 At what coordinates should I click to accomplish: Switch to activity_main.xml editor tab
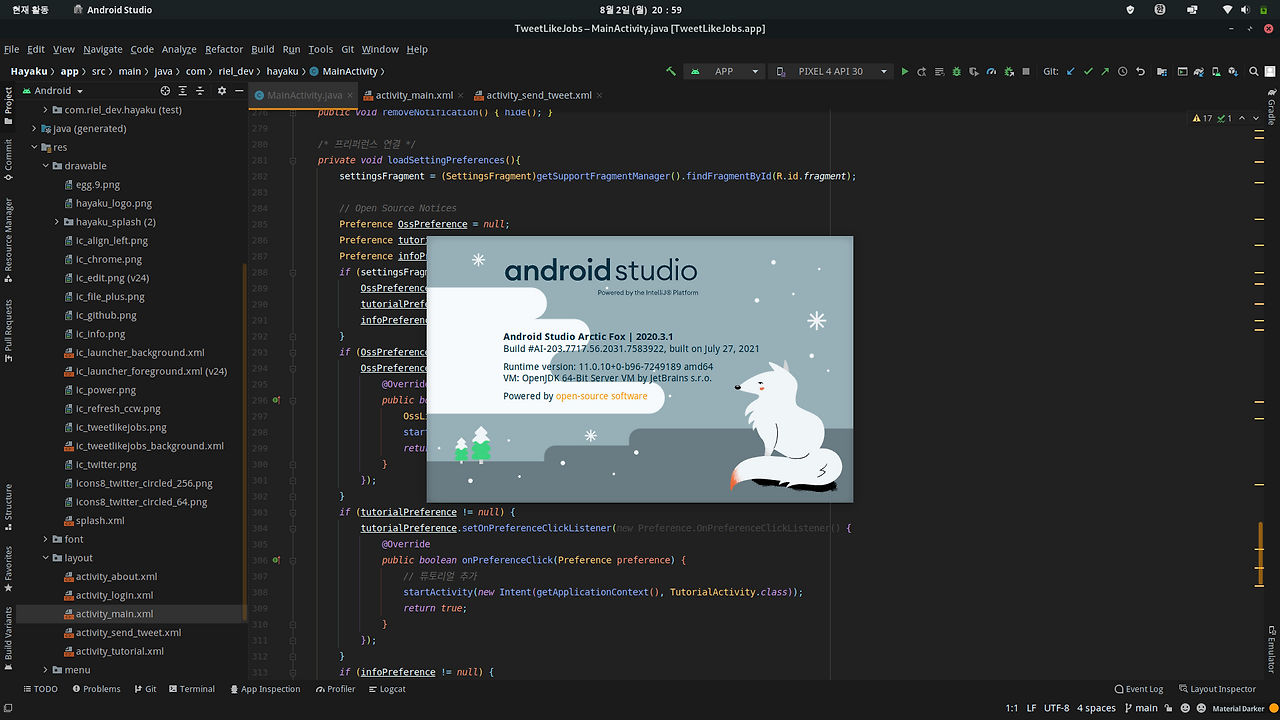pyautogui.click(x=413, y=95)
